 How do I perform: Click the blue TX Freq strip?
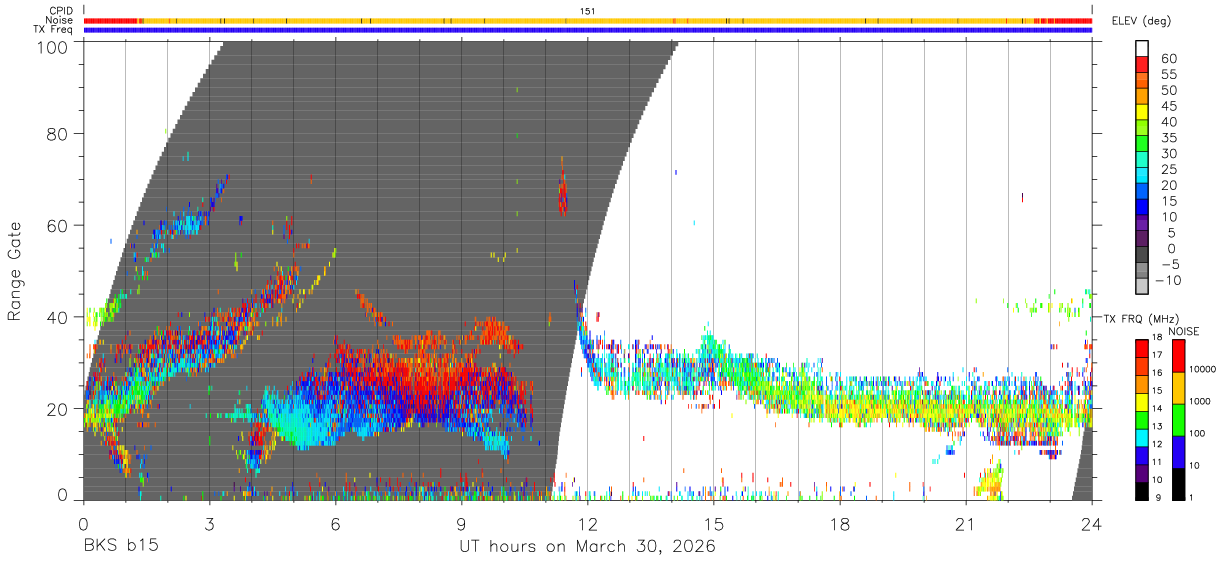click(588, 30)
